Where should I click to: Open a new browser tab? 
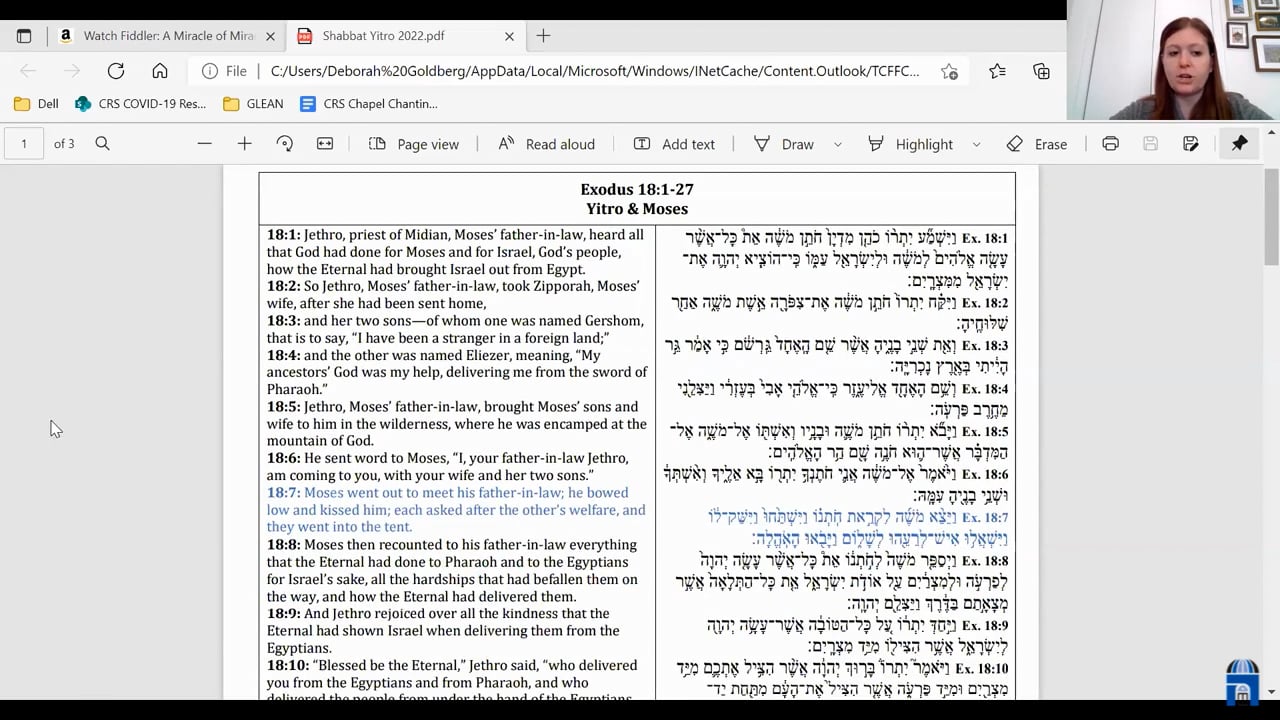click(543, 36)
